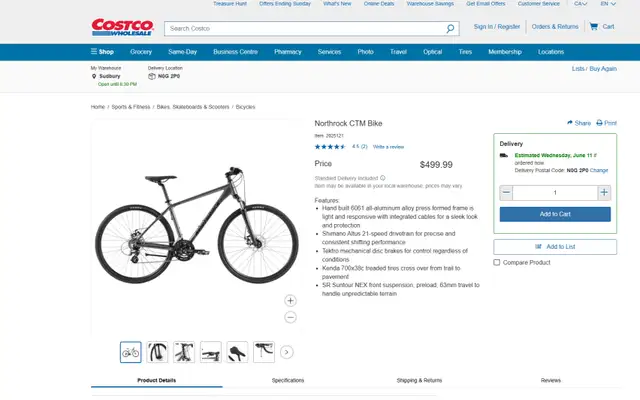Click the Search Costco input field
This screenshot has height=400, width=640.
[x=305, y=29]
